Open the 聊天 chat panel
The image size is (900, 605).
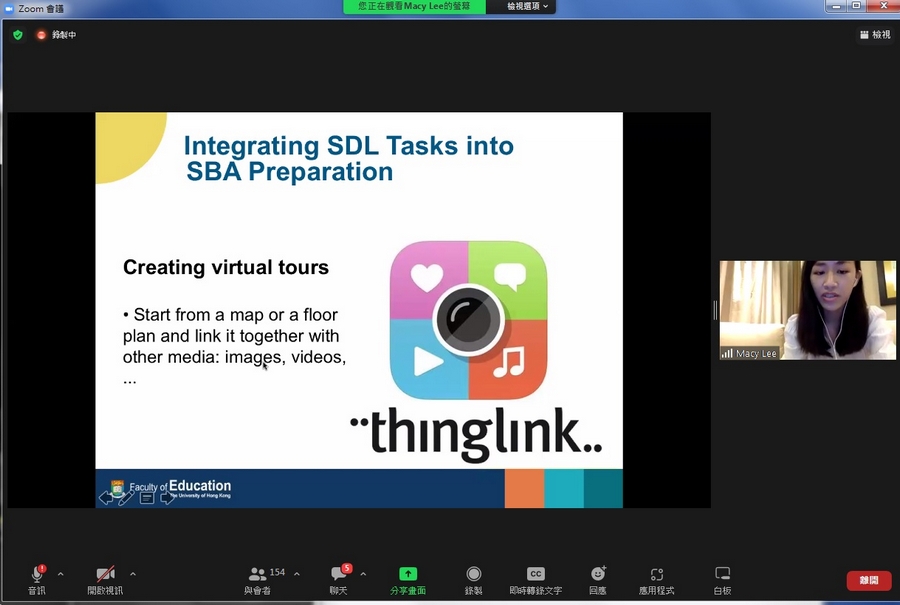339,580
